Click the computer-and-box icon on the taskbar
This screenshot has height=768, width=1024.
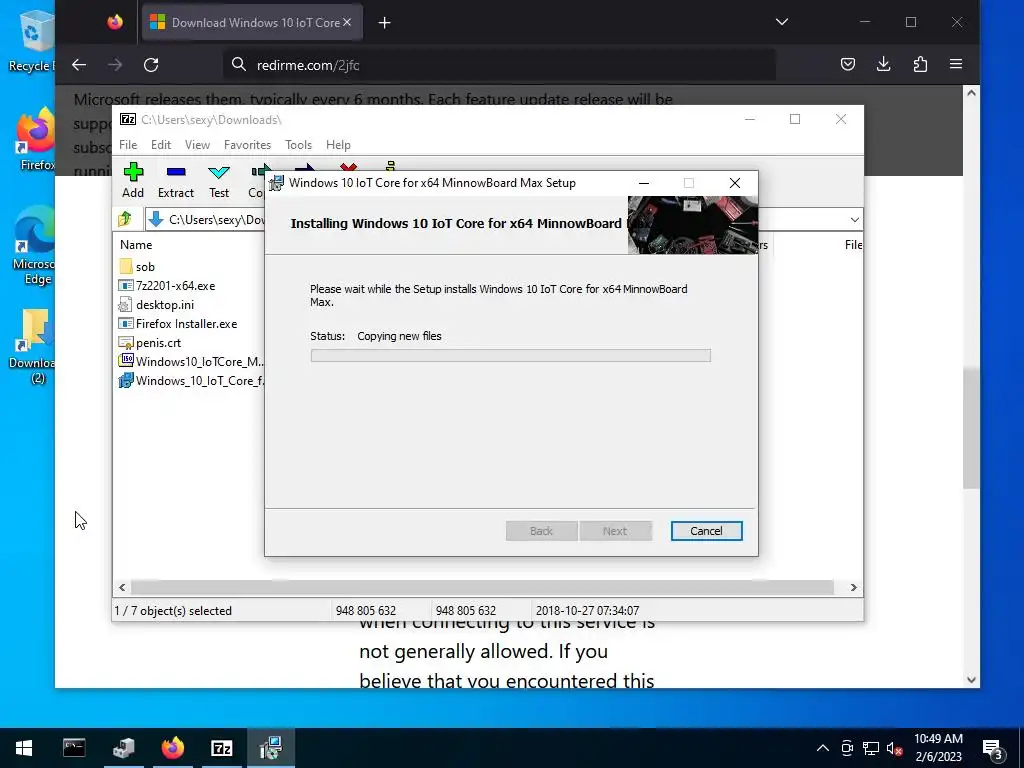coord(123,748)
